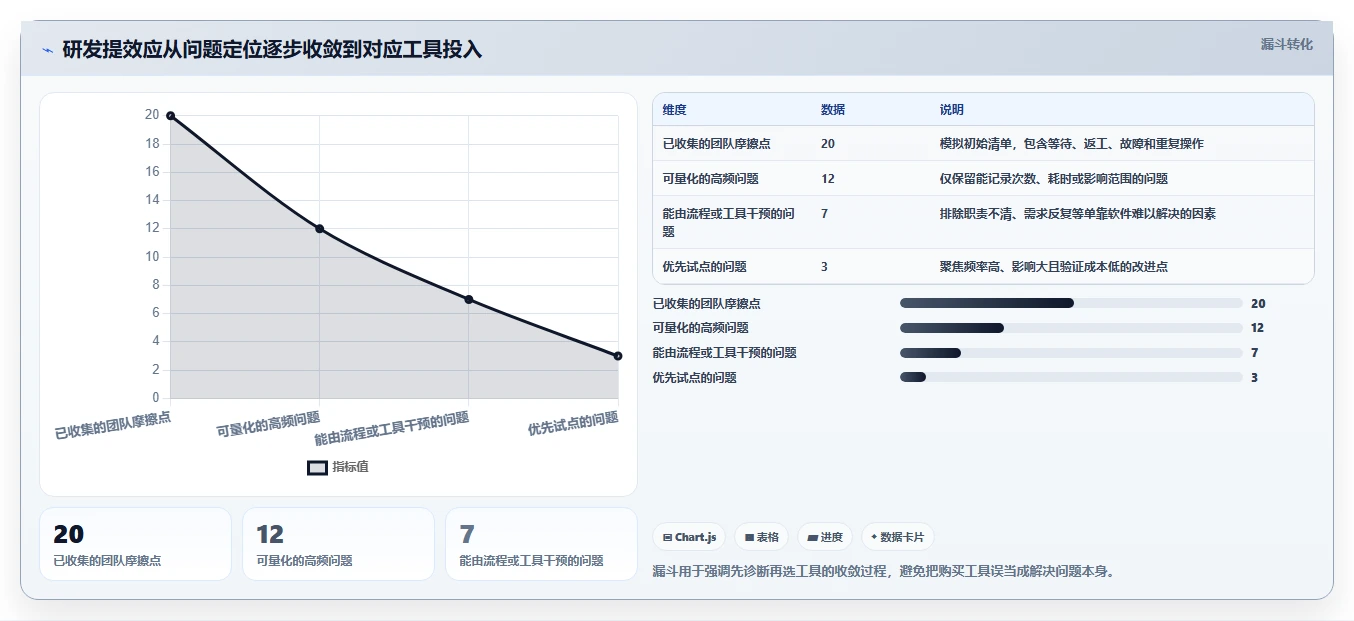The width and height of the screenshot is (1354, 621).
Task: Click the chart data point at value 3
Action: 617,356
